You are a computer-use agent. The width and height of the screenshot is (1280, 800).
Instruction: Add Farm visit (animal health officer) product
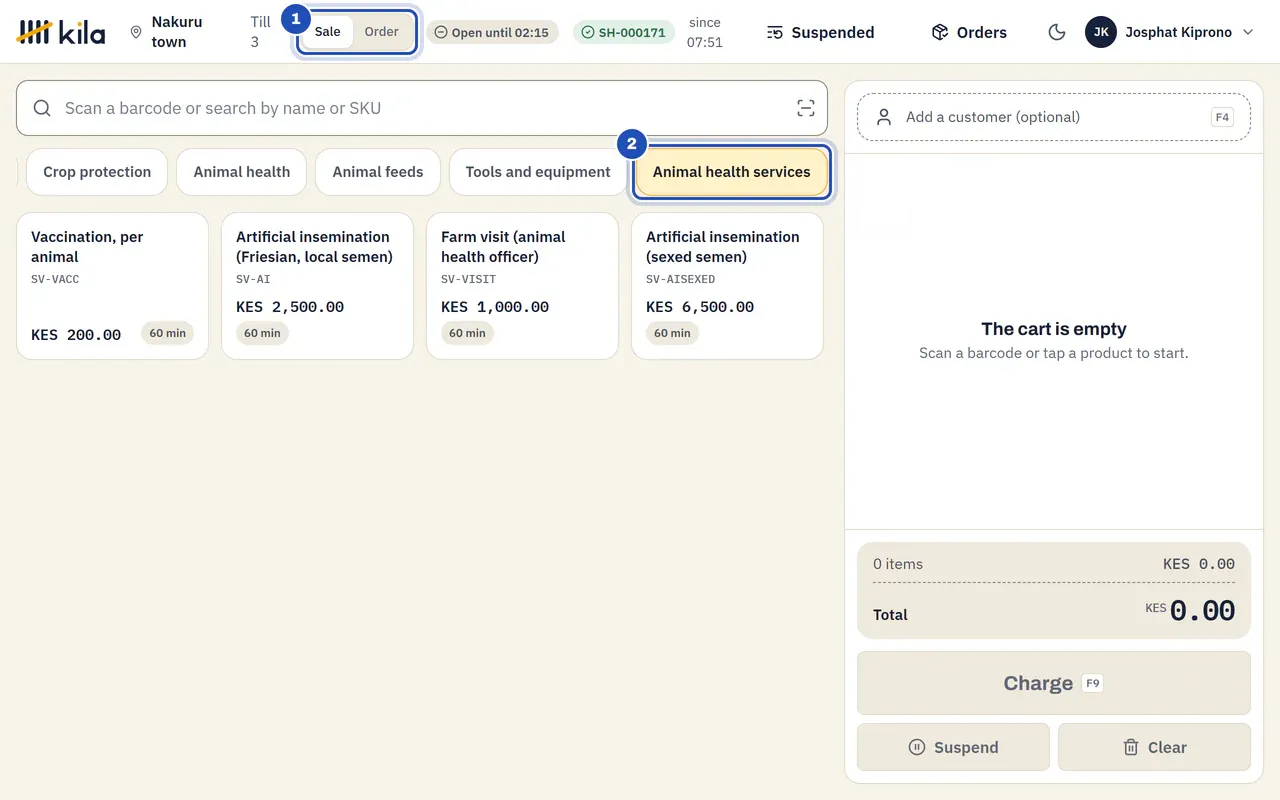(x=523, y=286)
